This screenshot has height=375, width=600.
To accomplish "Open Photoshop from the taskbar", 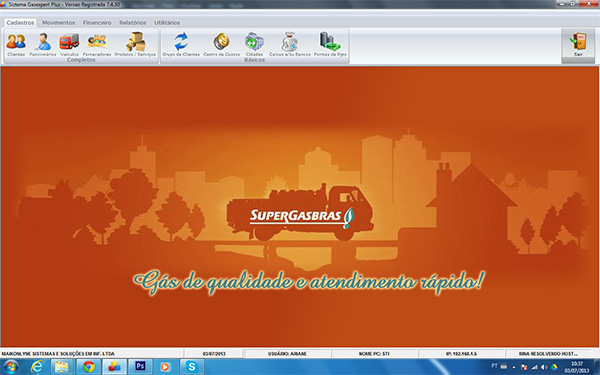I will 140,367.
